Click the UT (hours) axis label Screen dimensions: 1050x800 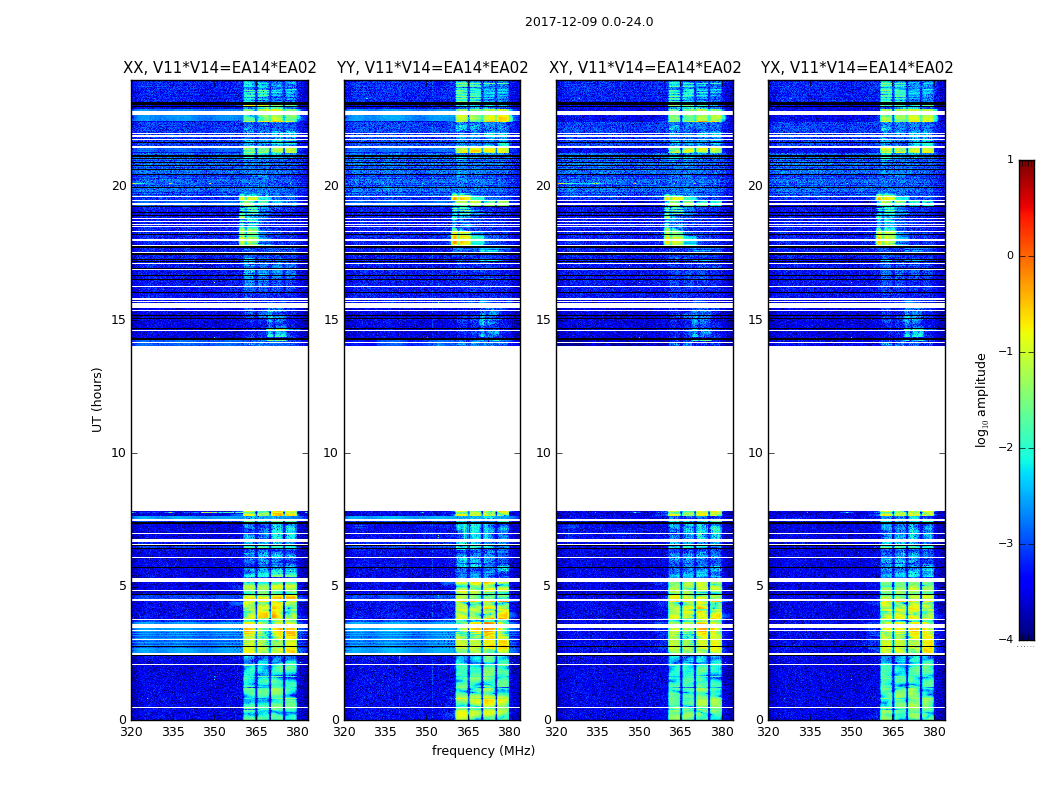[98, 399]
